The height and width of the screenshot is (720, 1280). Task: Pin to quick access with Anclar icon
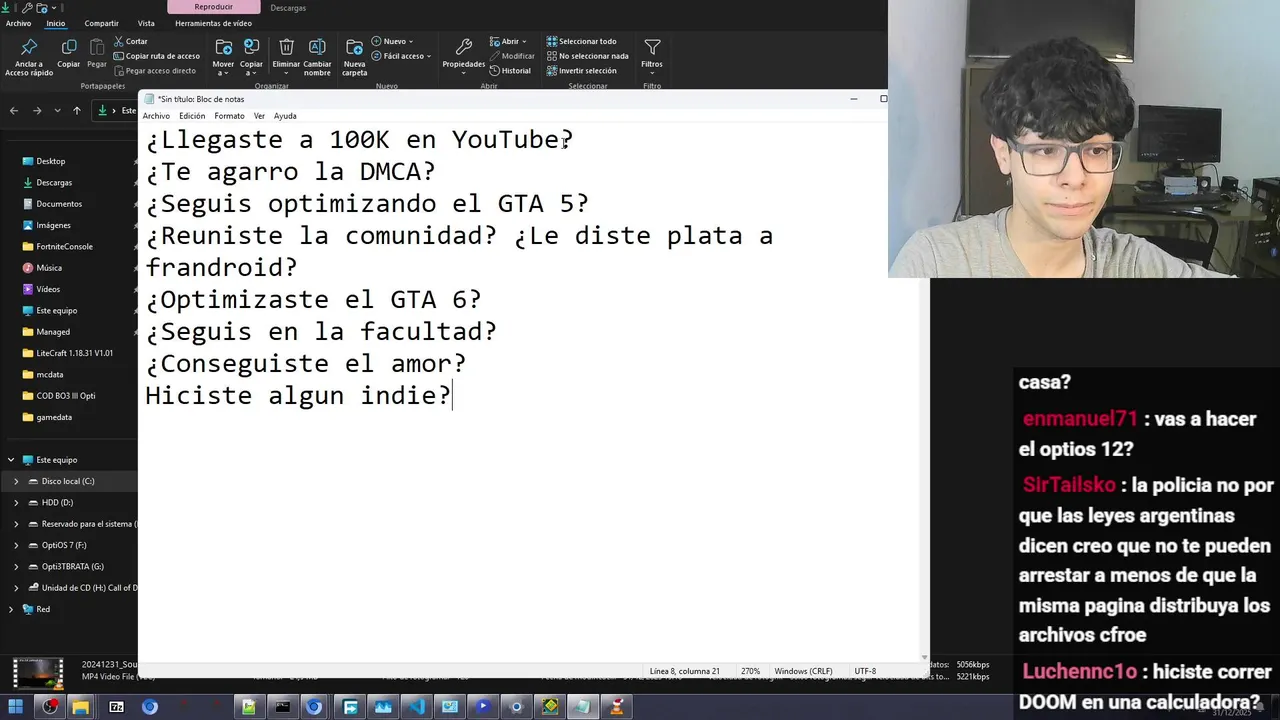[x=29, y=57]
